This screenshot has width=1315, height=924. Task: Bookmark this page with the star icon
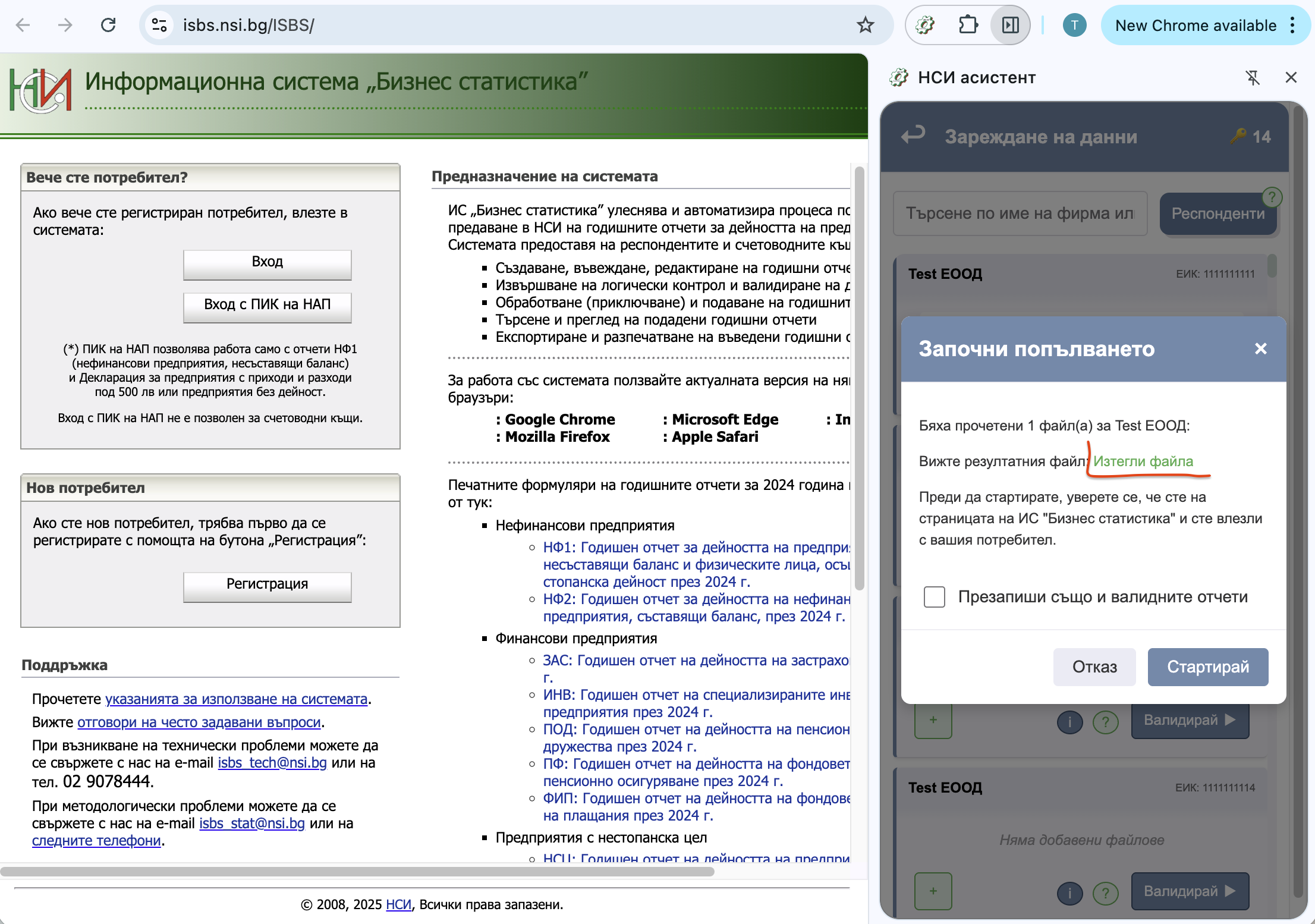865,25
